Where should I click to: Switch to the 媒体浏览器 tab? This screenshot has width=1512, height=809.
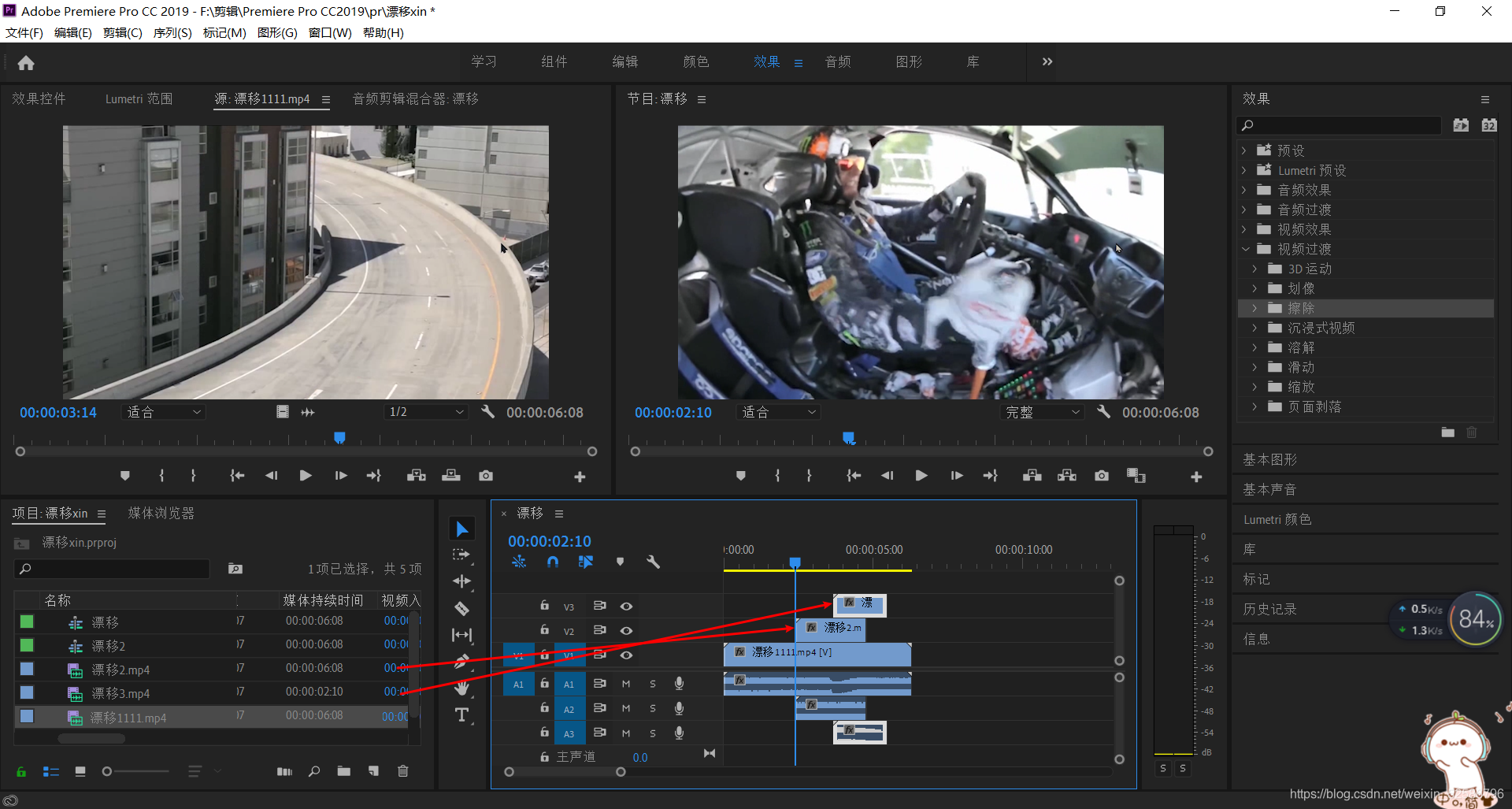coord(161,513)
